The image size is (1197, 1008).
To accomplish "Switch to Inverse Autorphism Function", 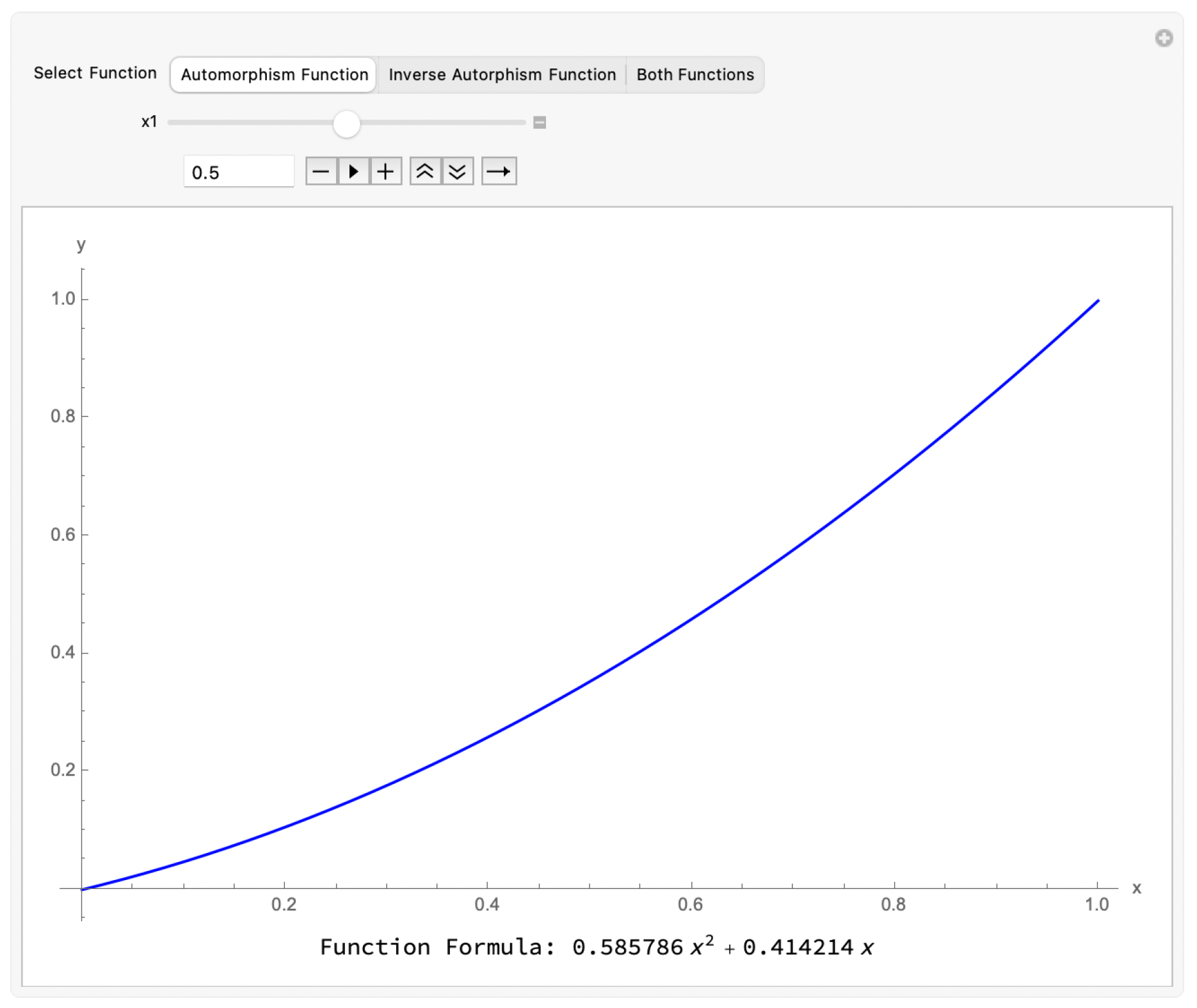I will pos(502,75).
